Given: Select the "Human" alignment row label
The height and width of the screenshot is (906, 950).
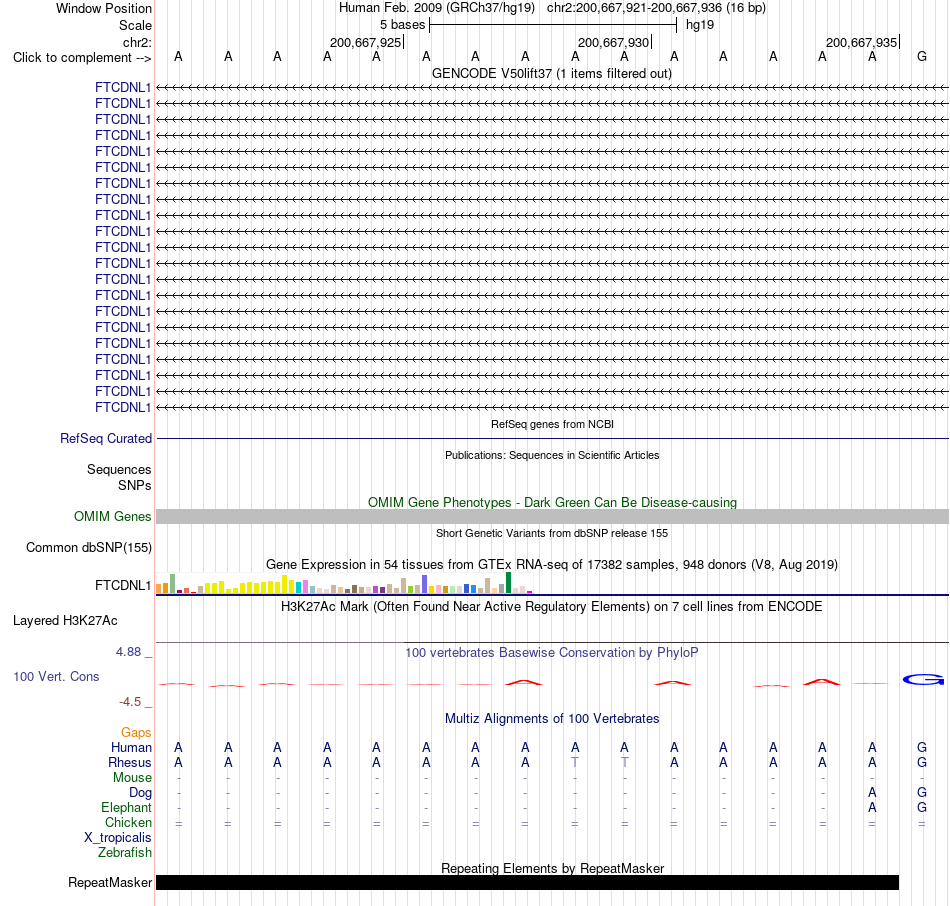Looking at the screenshot, I should click(x=131, y=747).
